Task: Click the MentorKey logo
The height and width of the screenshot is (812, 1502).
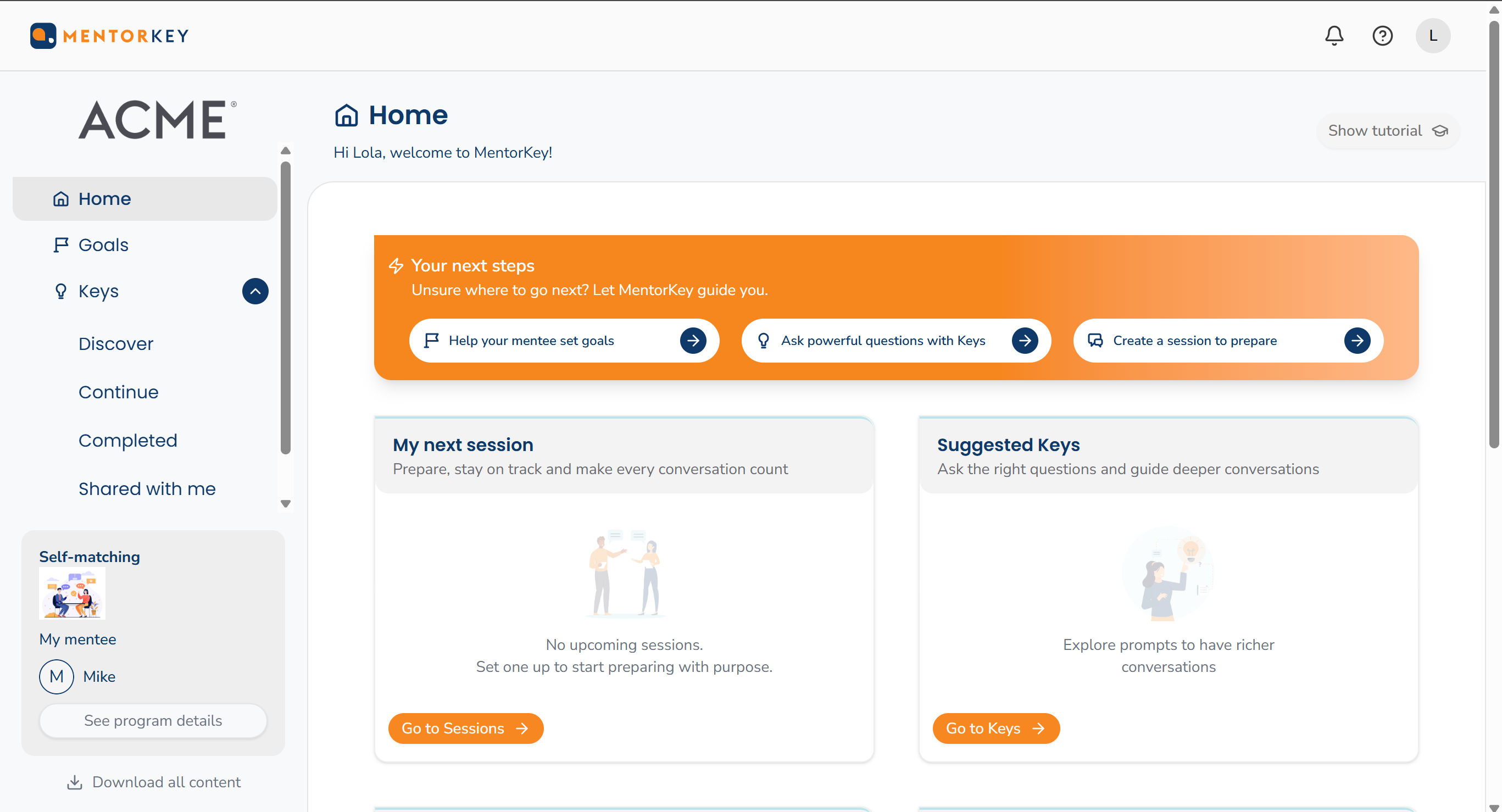Action: pos(110,36)
